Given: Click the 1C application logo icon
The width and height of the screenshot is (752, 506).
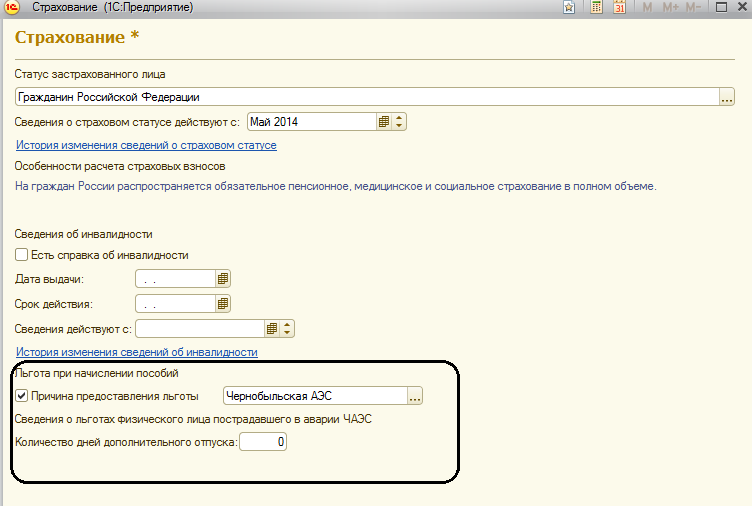Looking at the screenshot, I should point(12,7).
